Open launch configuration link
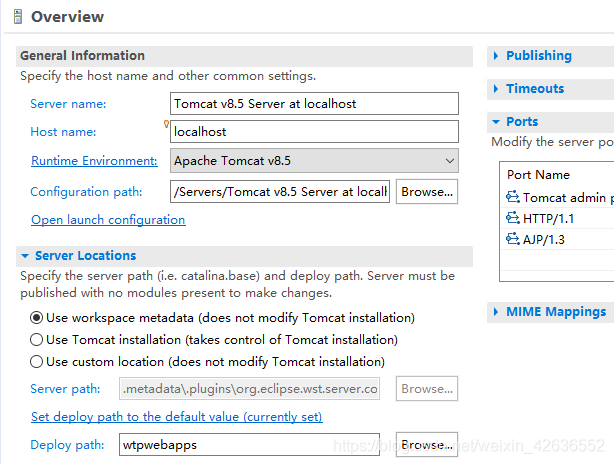614x464 pixels. [108, 220]
